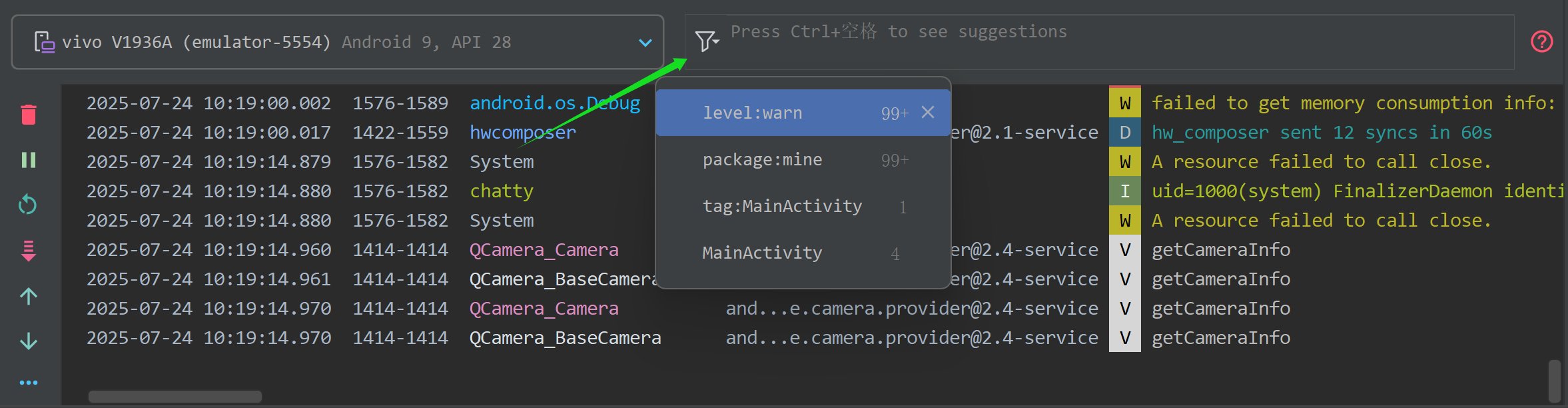
Task: Open the filter history funnel icon
Action: tap(706, 41)
